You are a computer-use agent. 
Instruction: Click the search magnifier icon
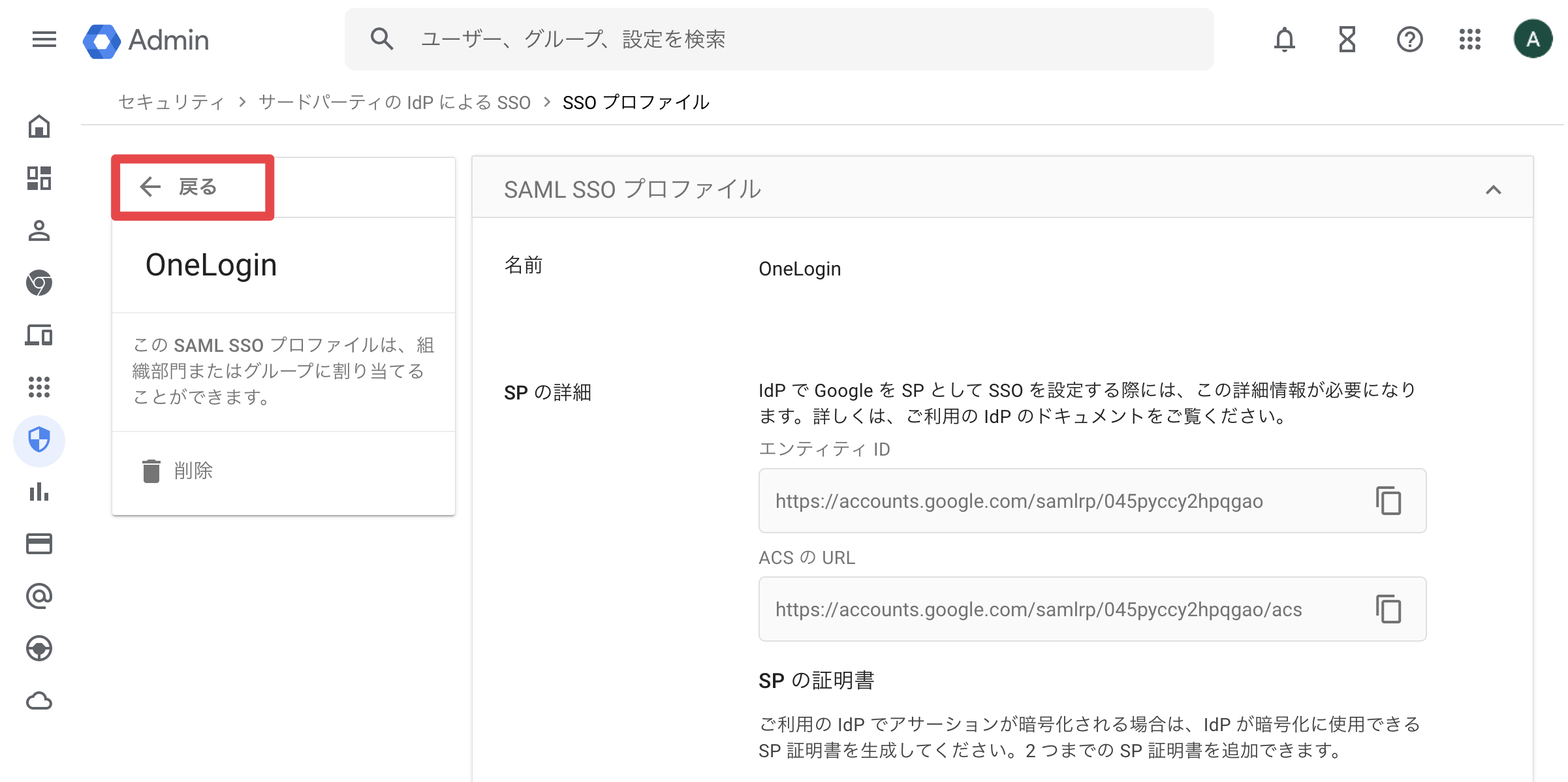(382, 39)
